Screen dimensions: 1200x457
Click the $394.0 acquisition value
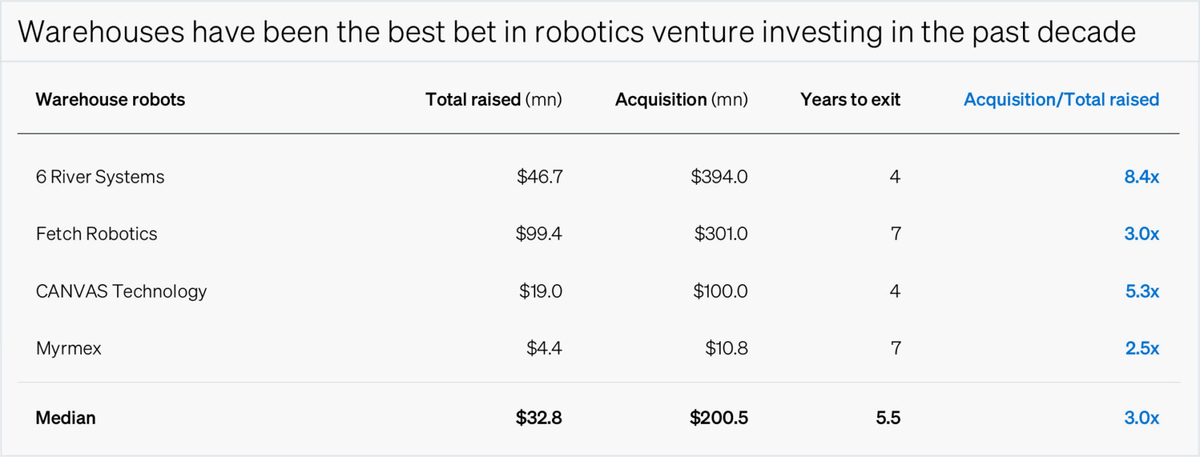[720, 177]
